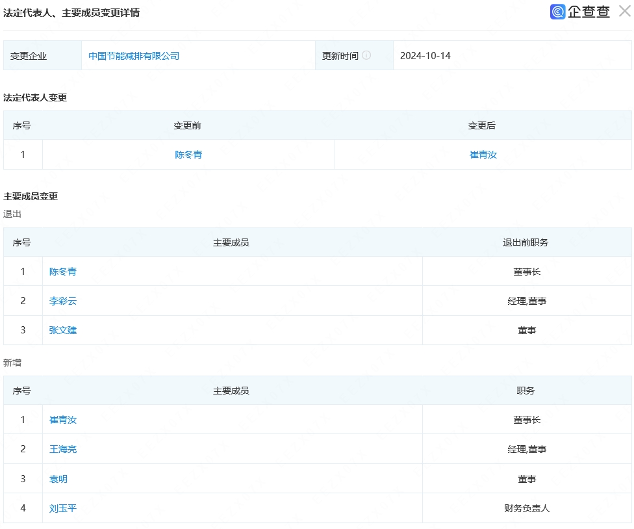634x529 pixels.
Task: Open the 李彩云 member link
Action: (63, 300)
